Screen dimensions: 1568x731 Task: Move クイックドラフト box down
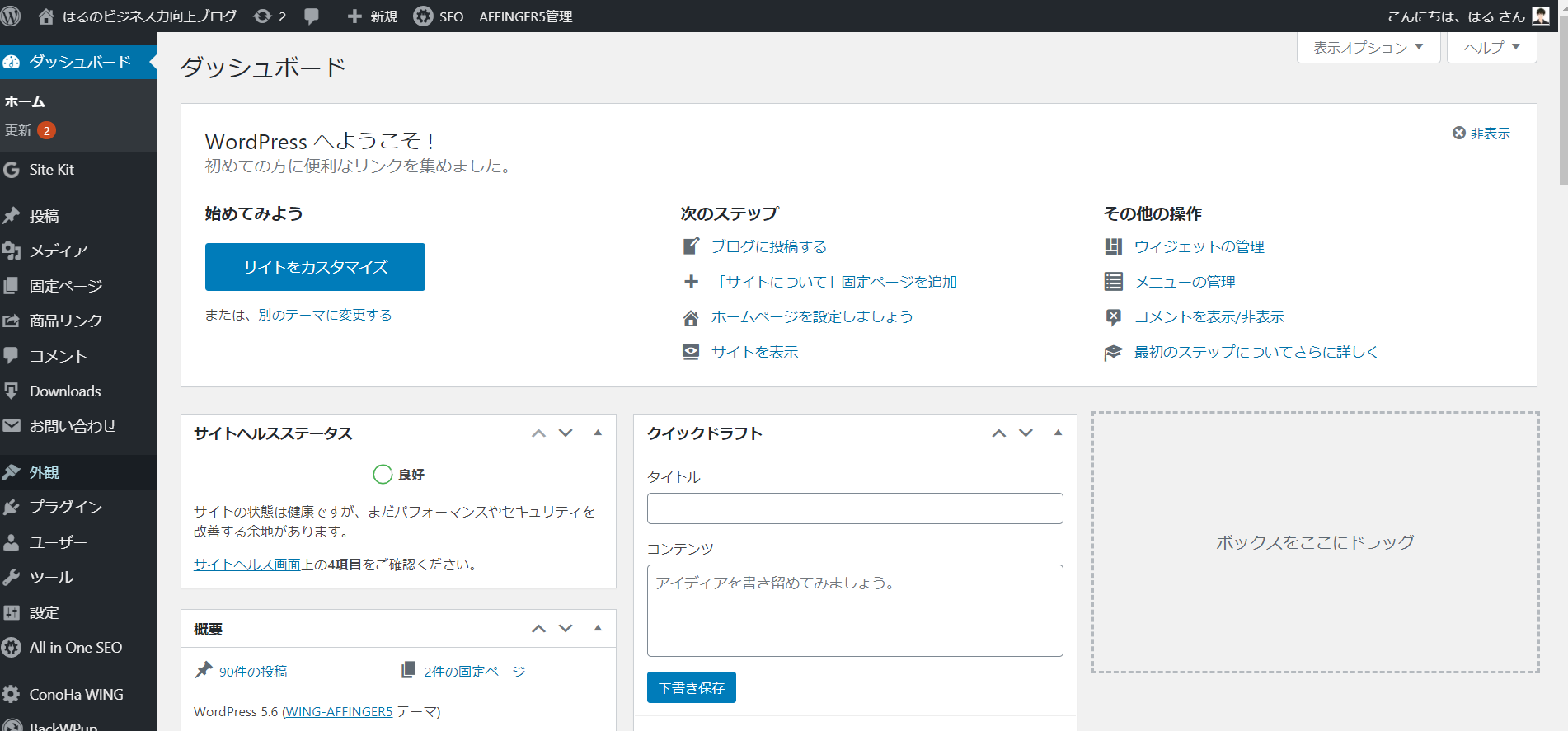pos(1026,433)
